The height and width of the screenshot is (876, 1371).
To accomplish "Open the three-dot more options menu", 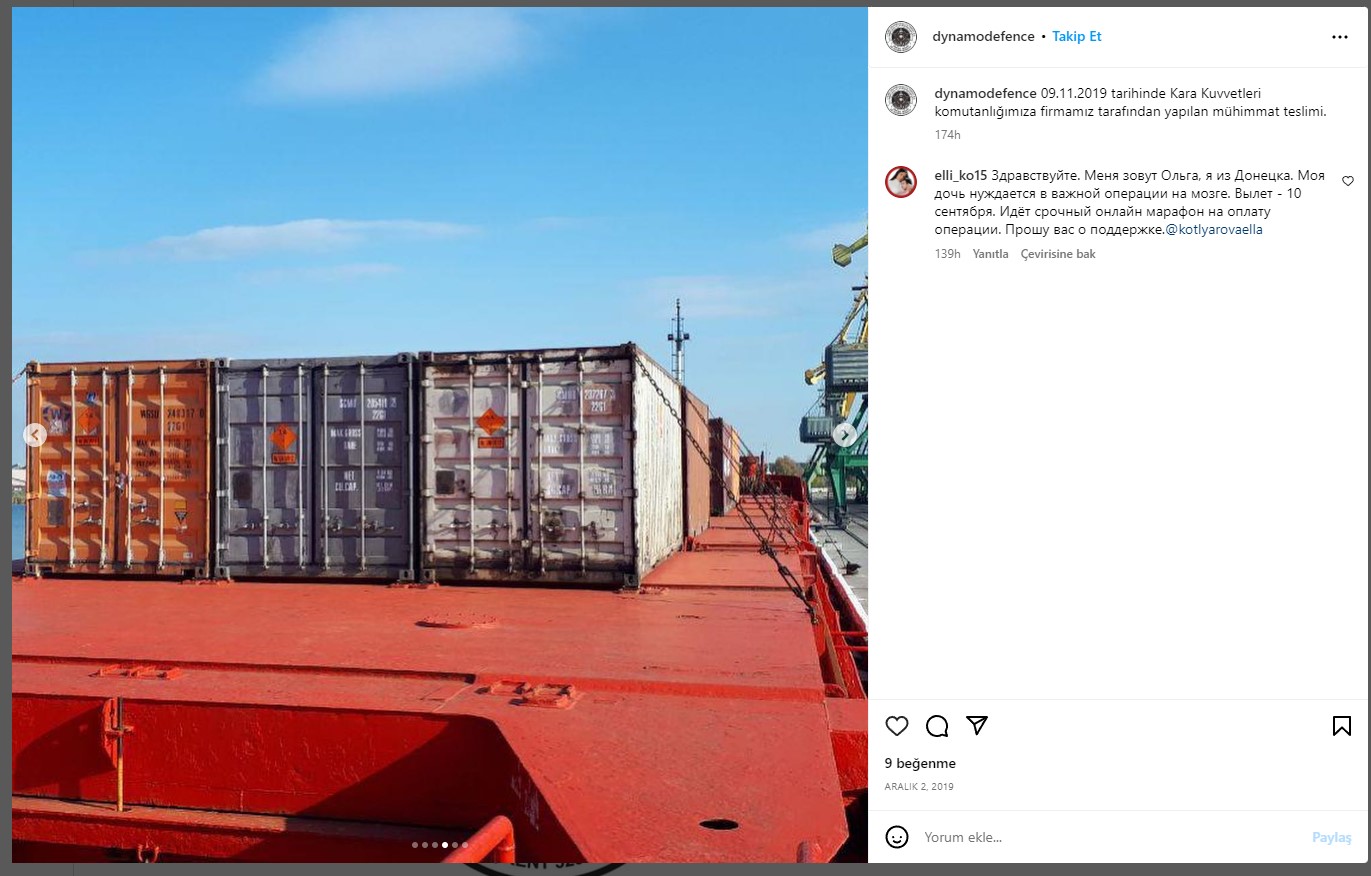I will 1340,37.
